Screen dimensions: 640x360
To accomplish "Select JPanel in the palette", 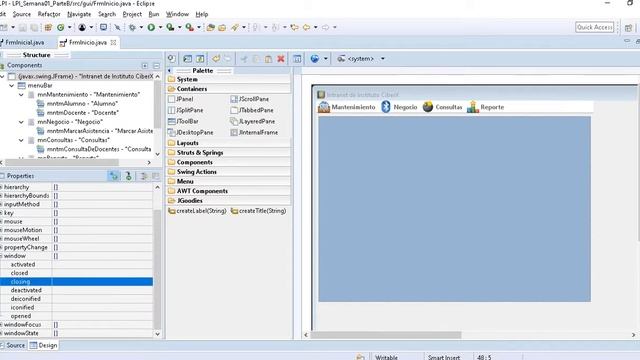I will tap(180, 99).
